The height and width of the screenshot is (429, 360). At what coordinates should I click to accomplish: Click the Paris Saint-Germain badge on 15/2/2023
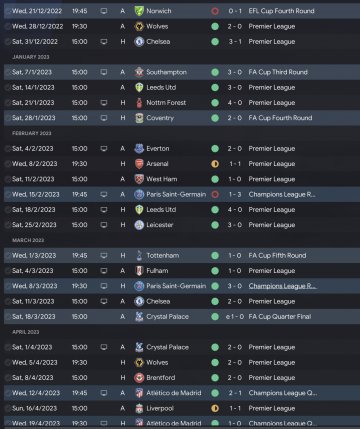coord(139,194)
